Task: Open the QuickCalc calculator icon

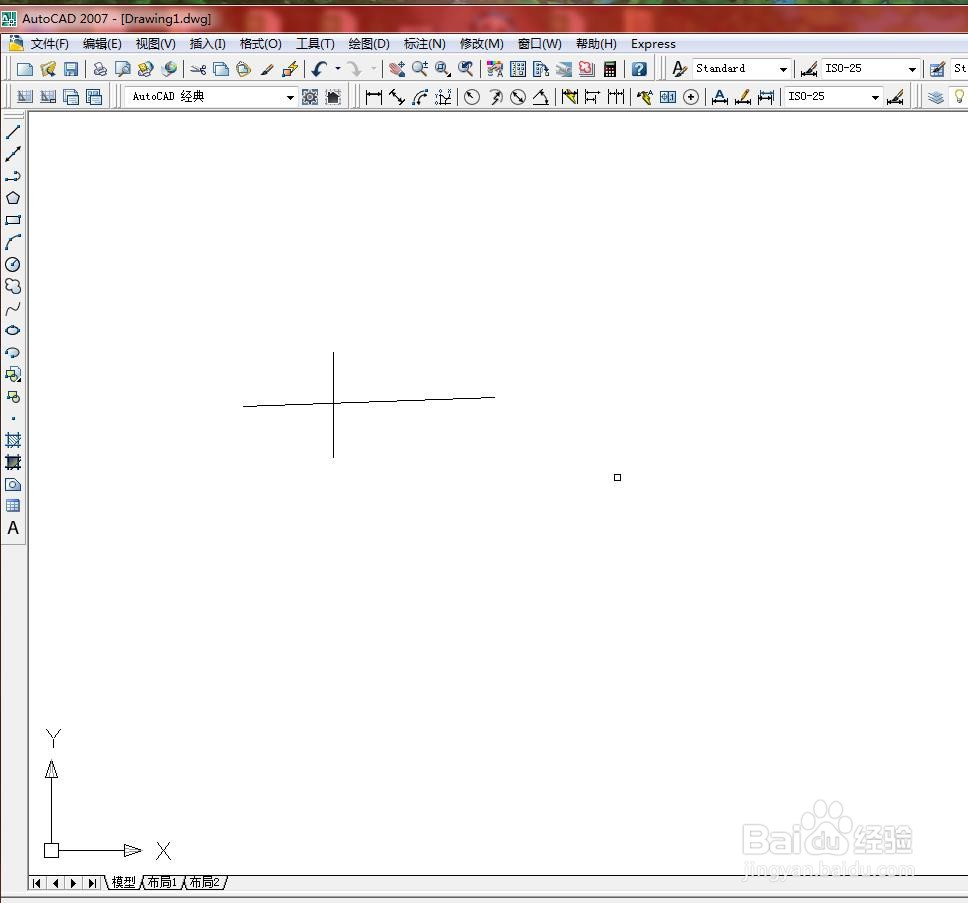Action: 610,69
